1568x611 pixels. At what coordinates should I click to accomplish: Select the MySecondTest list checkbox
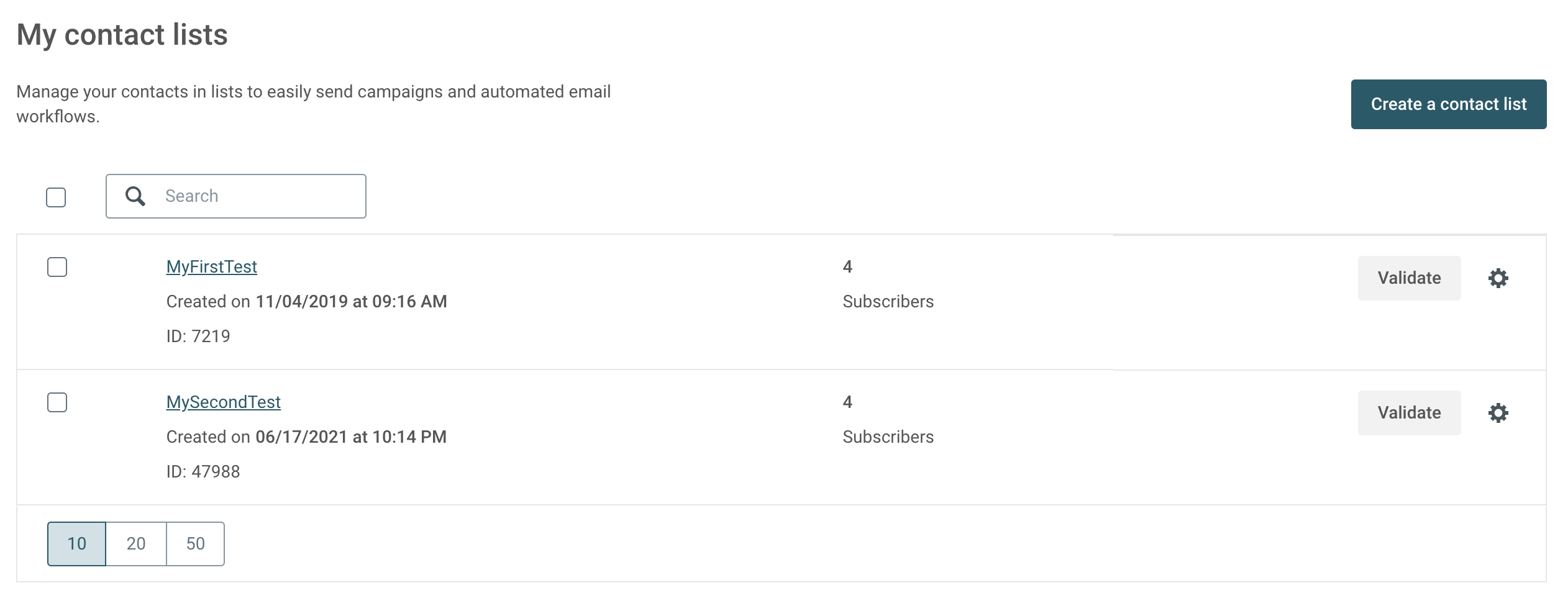57,402
